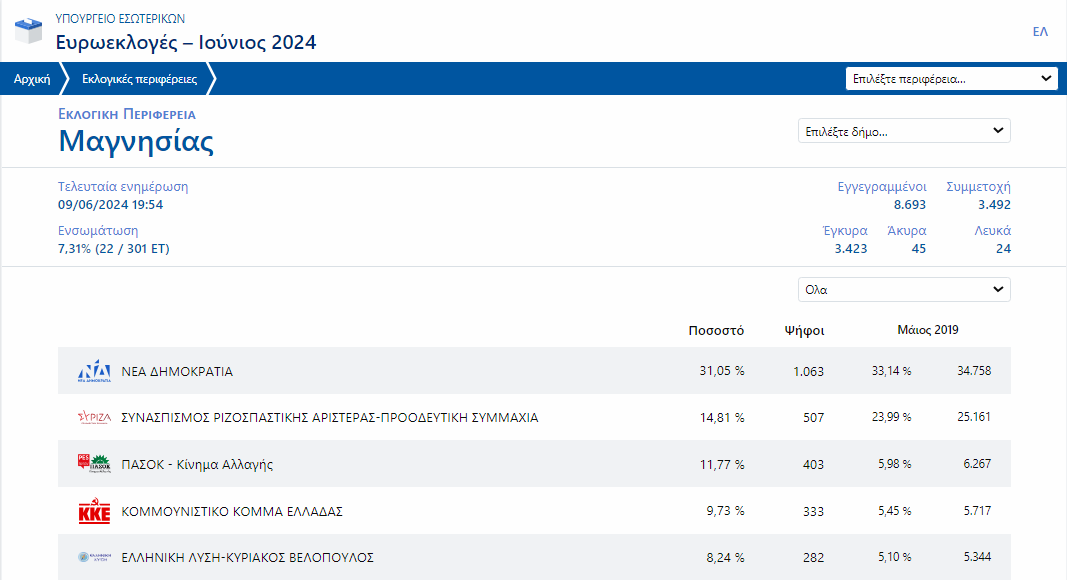1067x580 pixels.
Task: Click the 282 votes value
Action: pos(813,558)
